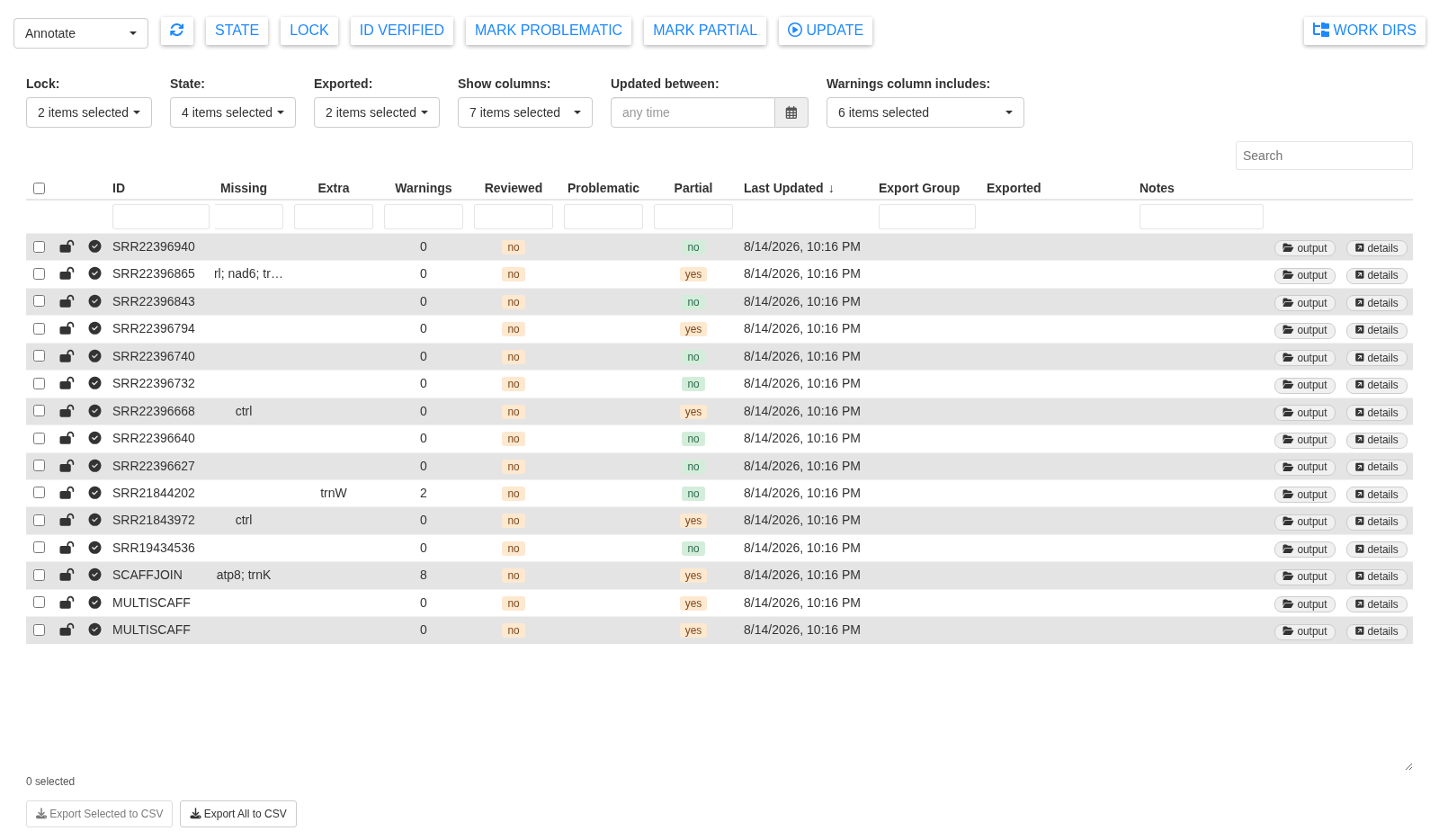Click the verified check icon for SCAFFJOIN
The width and height of the screenshot is (1439, 840).
(x=94, y=575)
